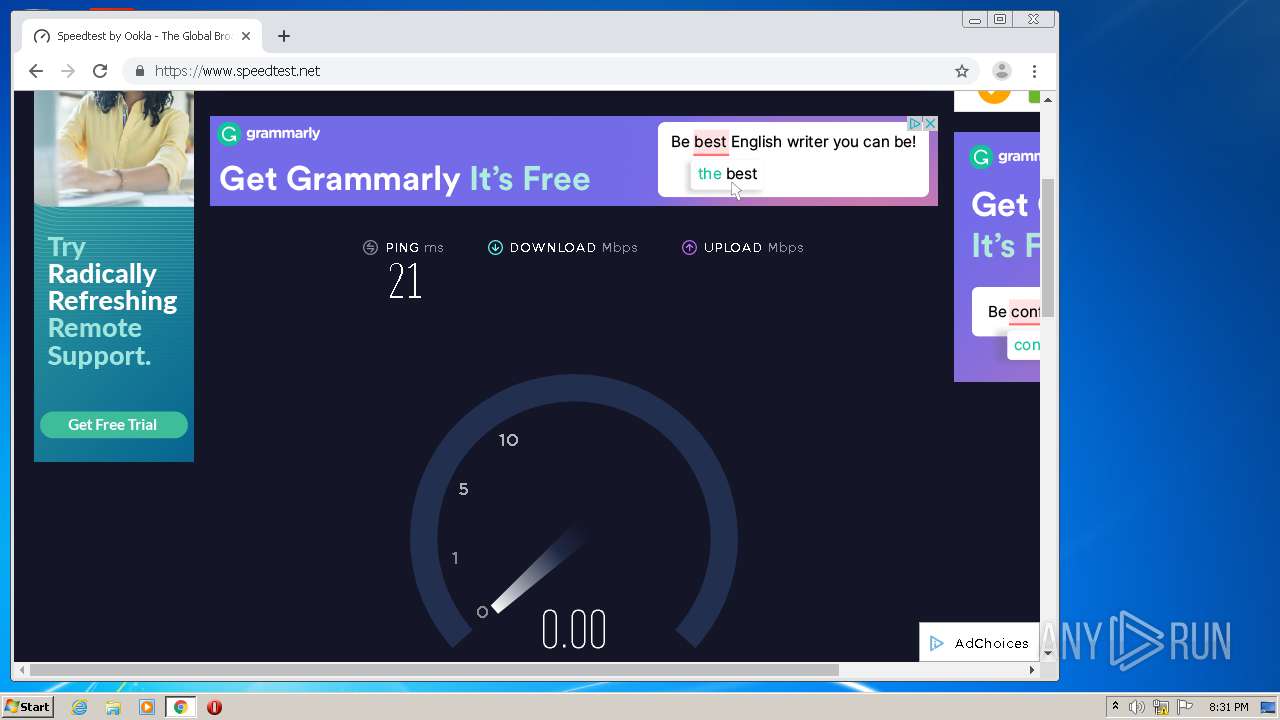1280x720 pixels.
Task: Click the UPLOAD arrow icon
Action: pyautogui.click(x=689, y=248)
